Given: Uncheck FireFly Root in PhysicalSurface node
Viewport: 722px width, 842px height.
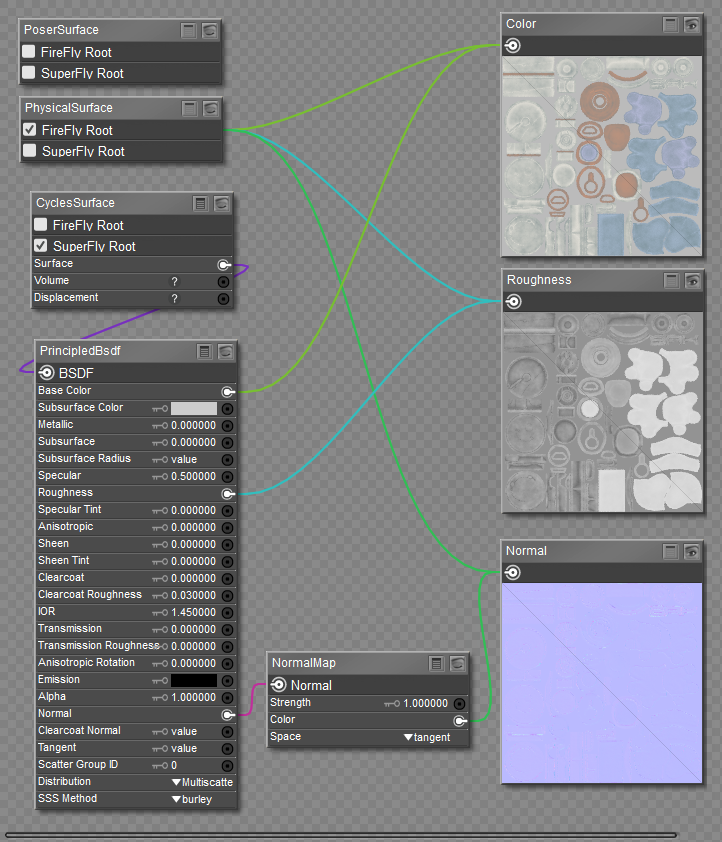Looking at the screenshot, I should pos(30,129).
